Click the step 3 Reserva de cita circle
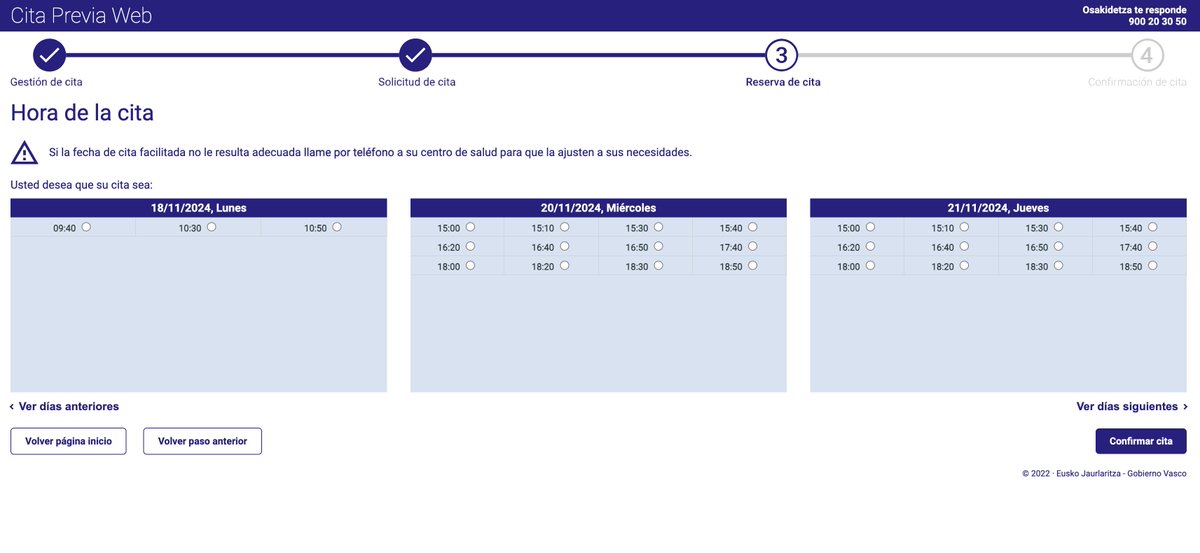Viewport: 1200px width, 553px height. tap(781, 55)
